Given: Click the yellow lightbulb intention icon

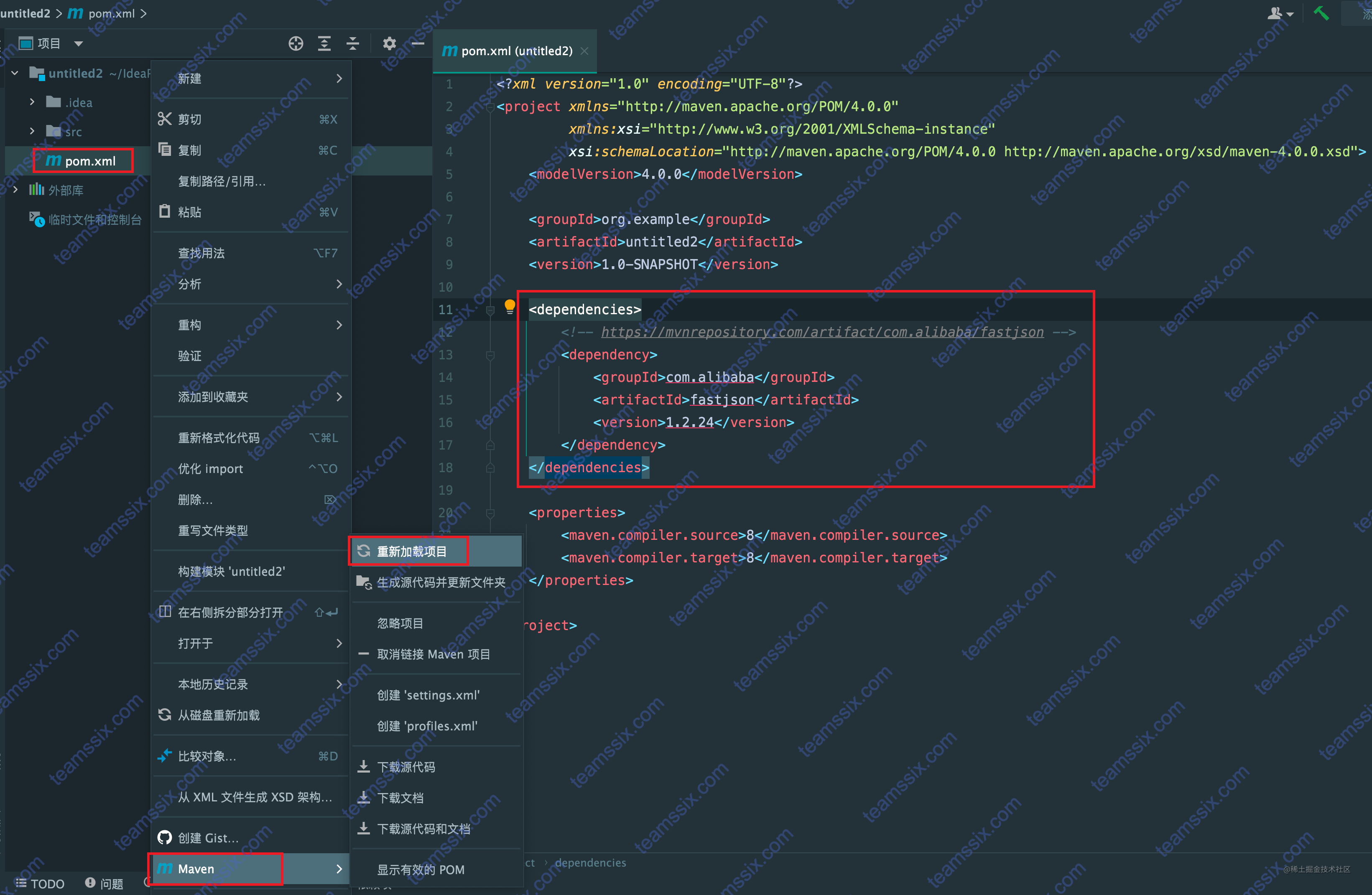Looking at the screenshot, I should click(510, 307).
